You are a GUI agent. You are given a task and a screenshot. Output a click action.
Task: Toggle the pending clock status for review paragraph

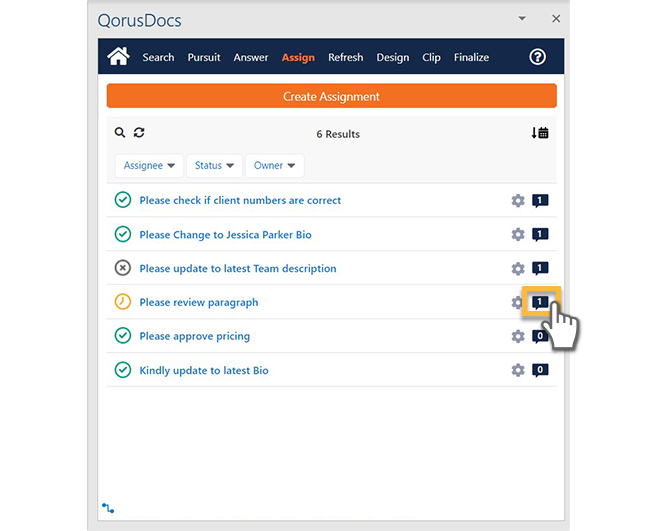coord(123,302)
